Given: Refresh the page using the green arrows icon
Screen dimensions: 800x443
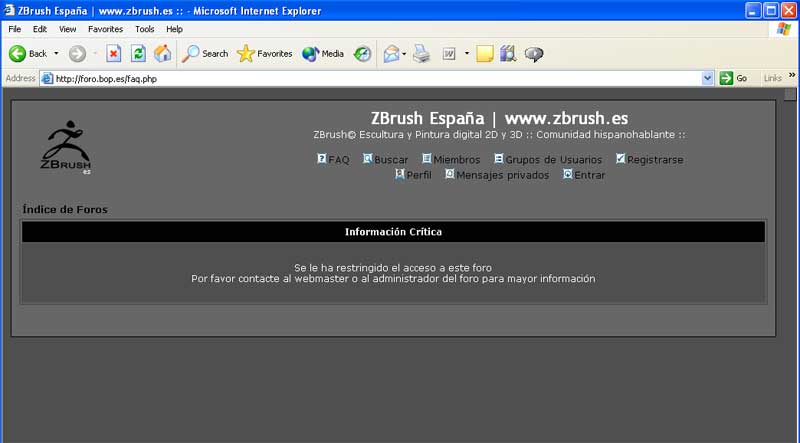Looking at the screenshot, I should tap(138, 54).
